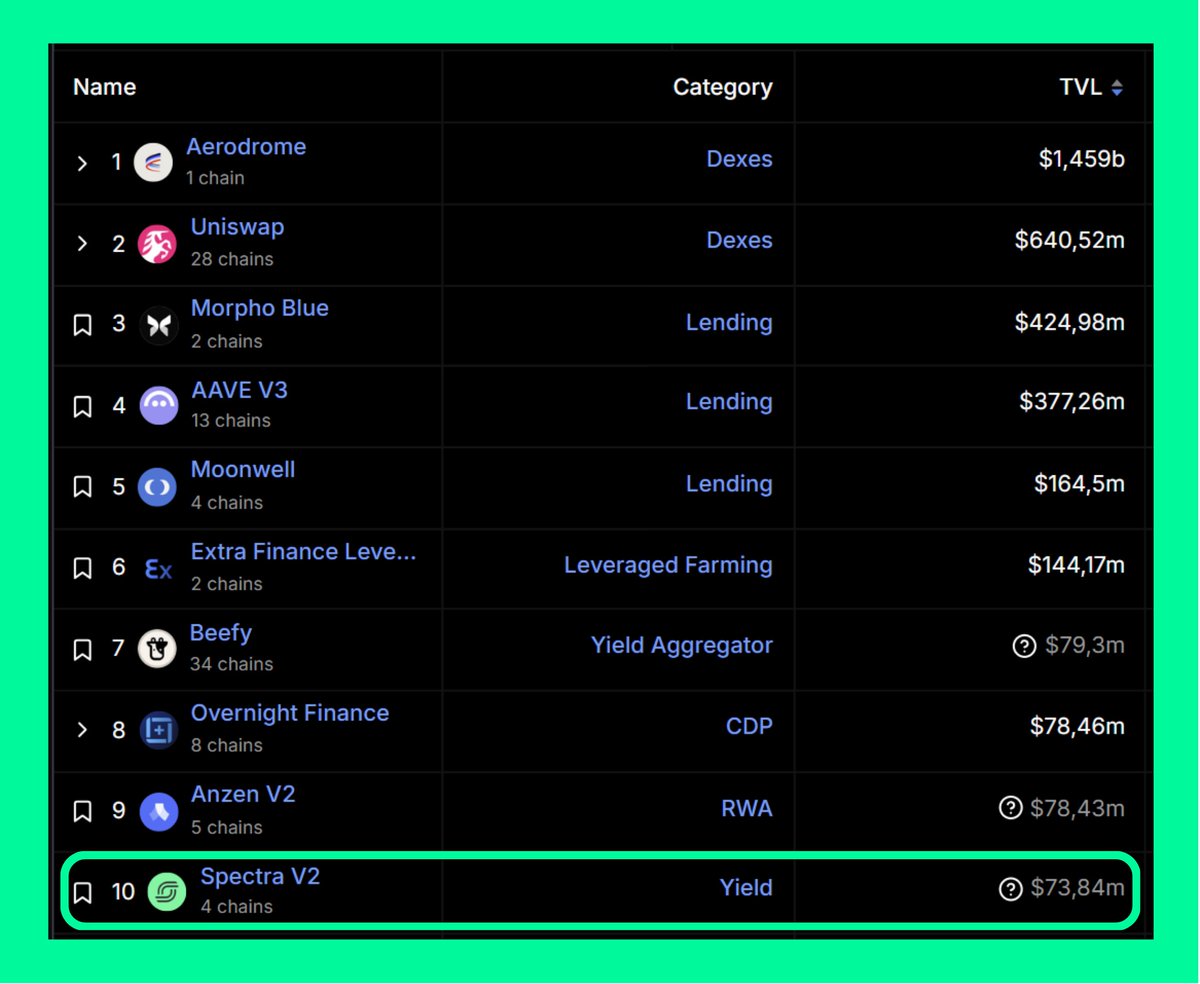Screen dimensions: 1200x984
Task: Bookmark the Spectra V2 row
Action: [x=83, y=892]
